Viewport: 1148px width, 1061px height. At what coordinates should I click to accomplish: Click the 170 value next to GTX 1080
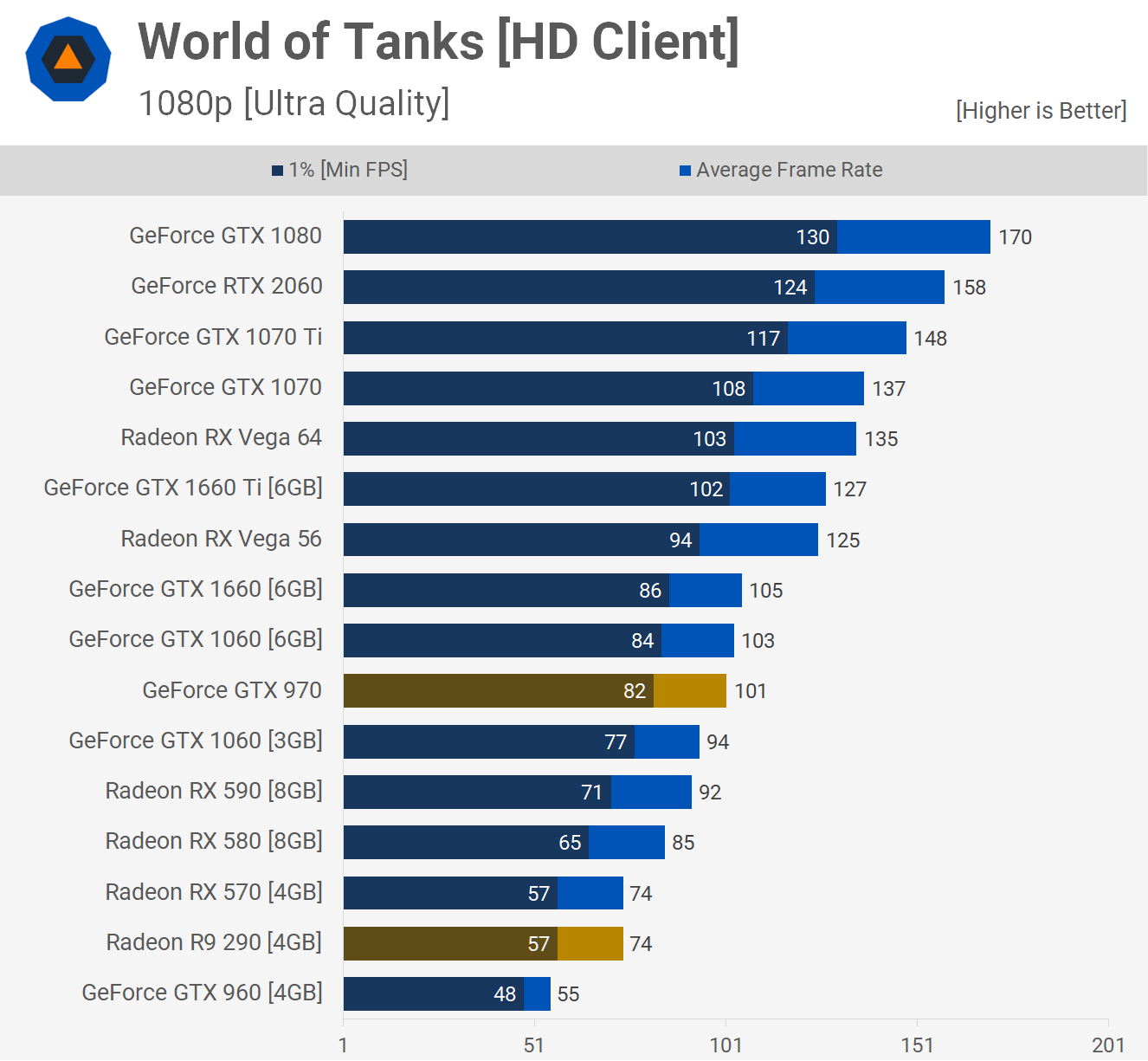coord(1015,237)
